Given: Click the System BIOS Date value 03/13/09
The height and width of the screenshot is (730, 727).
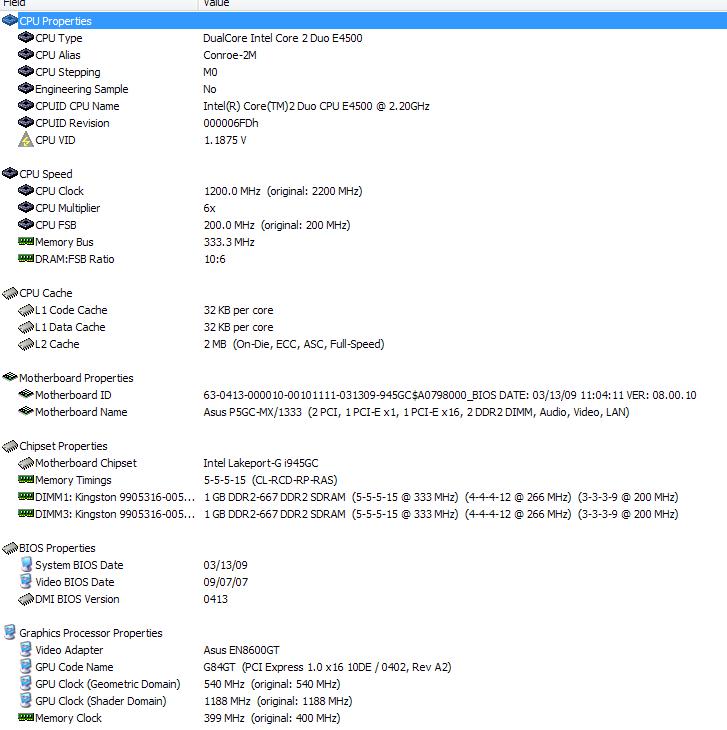Looking at the screenshot, I should [x=225, y=565].
